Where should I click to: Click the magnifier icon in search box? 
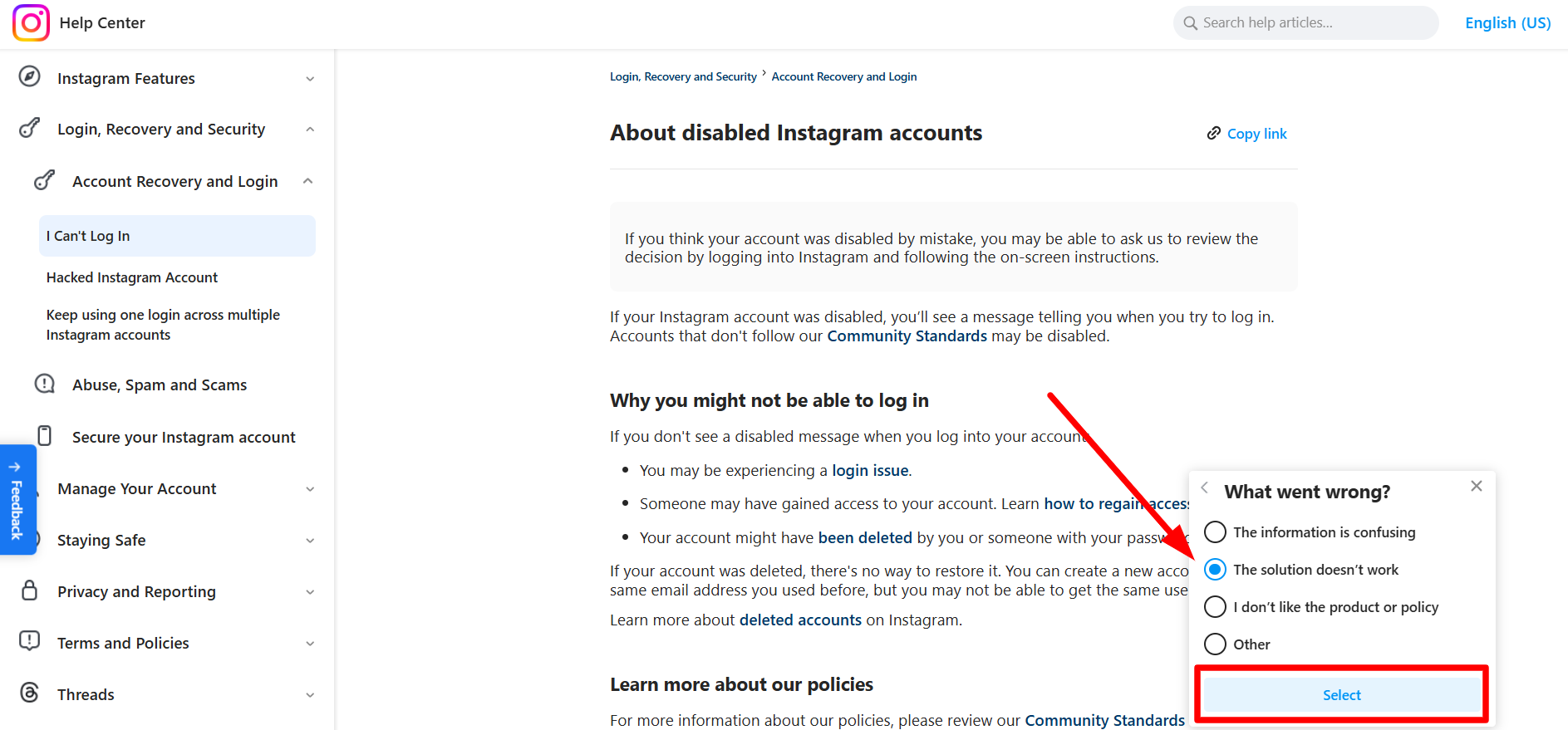click(x=1191, y=23)
